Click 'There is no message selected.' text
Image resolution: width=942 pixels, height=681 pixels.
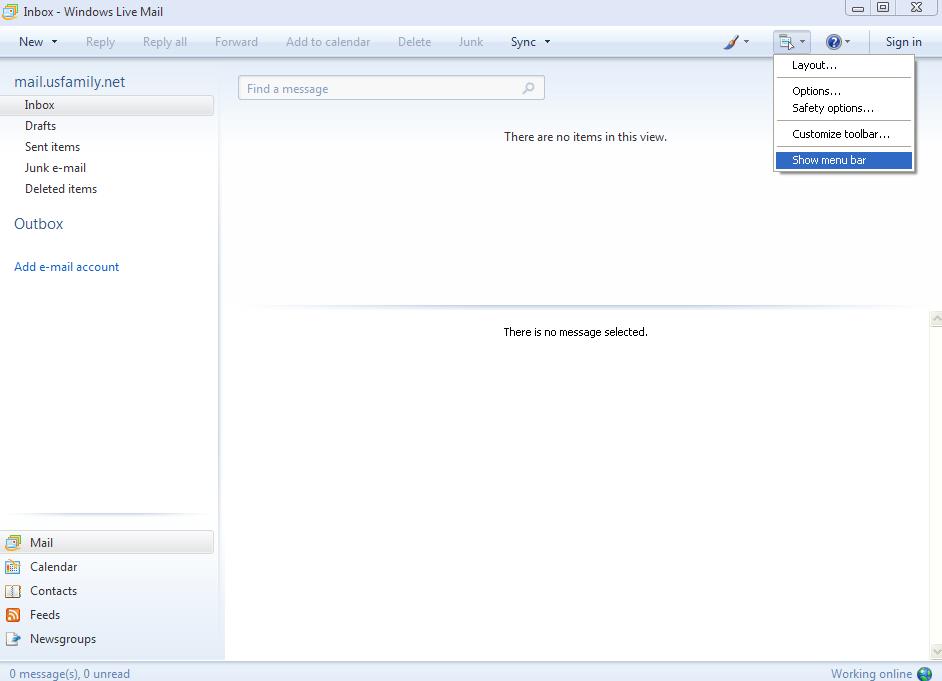click(x=576, y=332)
